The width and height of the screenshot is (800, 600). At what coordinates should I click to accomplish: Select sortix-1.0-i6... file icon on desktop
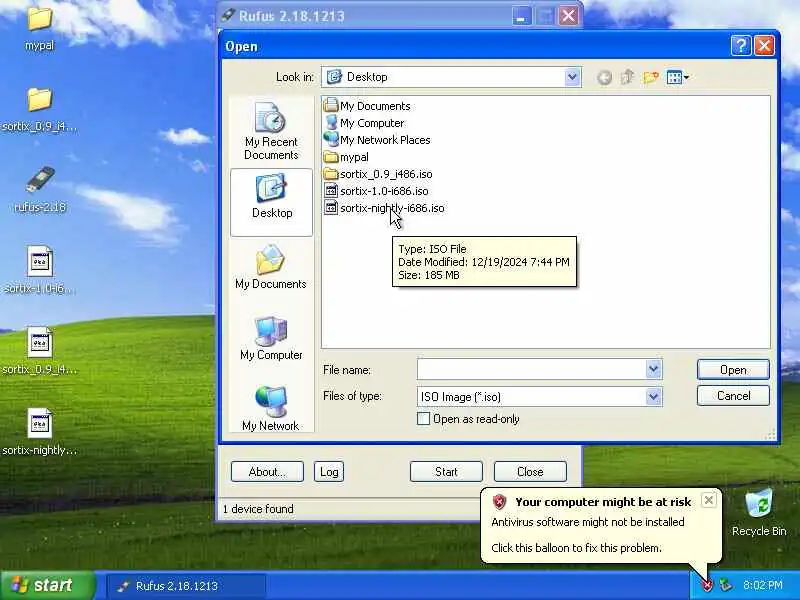(40, 261)
